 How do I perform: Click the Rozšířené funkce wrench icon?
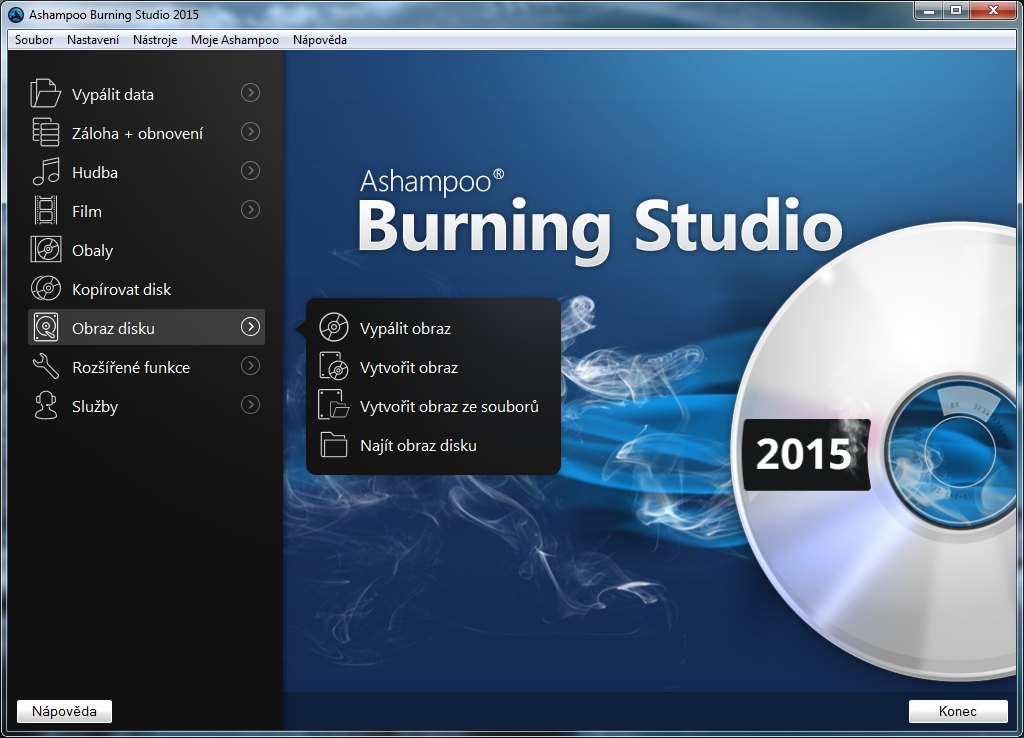46,366
